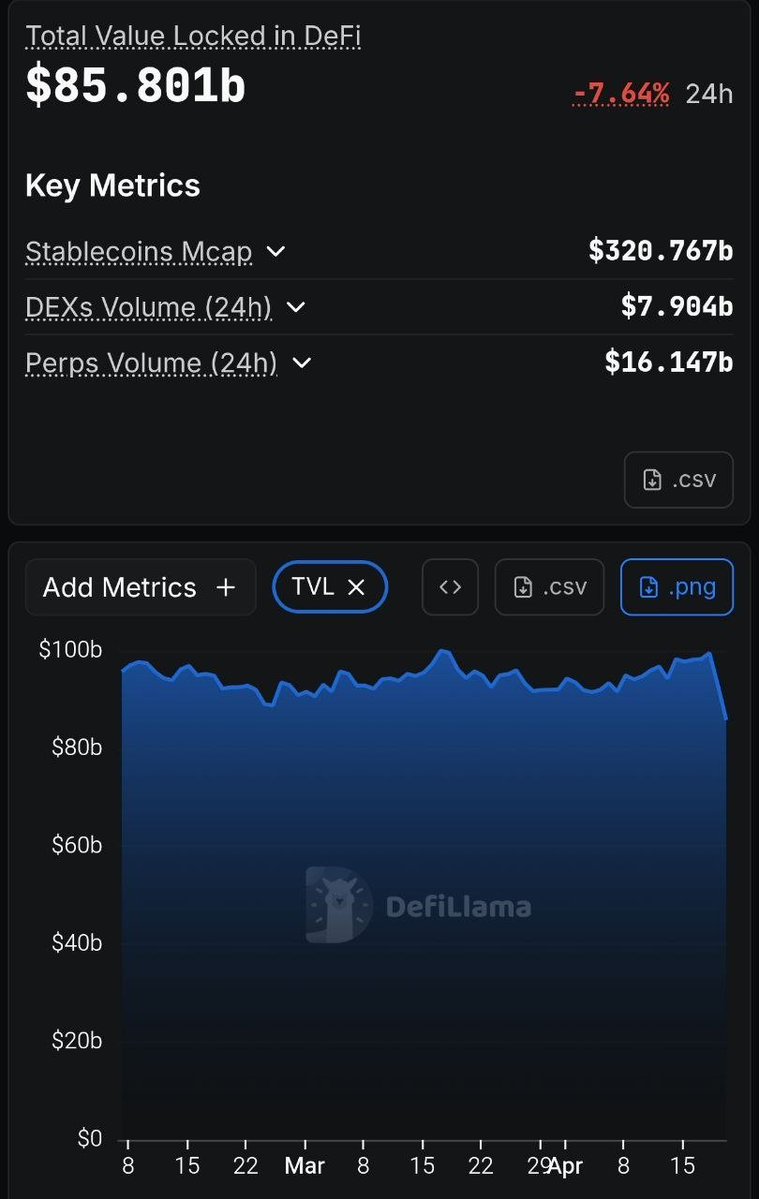Click the chart's latest drop point
This screenshot has height=1199, width=759.
(x=725, y=717)
